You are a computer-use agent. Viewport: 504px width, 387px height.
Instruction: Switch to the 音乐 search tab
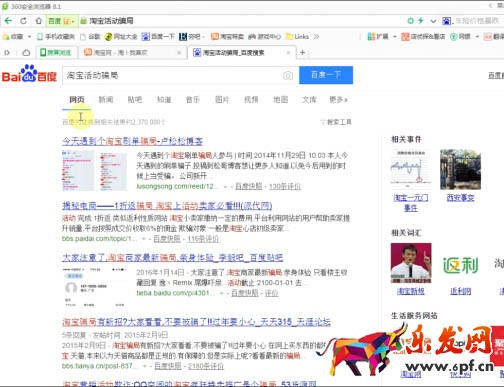[193, 100]
